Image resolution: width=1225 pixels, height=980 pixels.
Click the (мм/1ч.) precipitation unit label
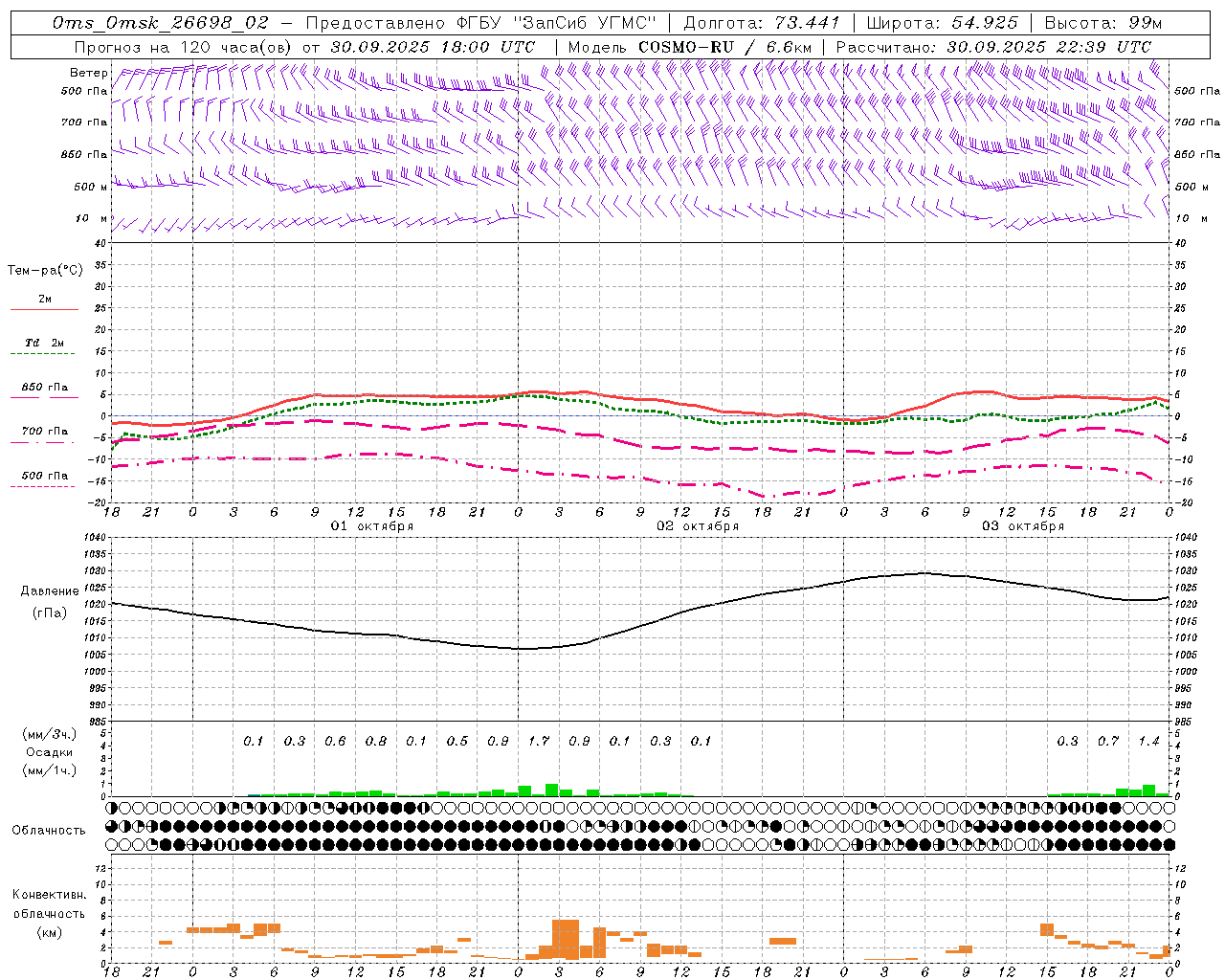click(x=49, y=770)
